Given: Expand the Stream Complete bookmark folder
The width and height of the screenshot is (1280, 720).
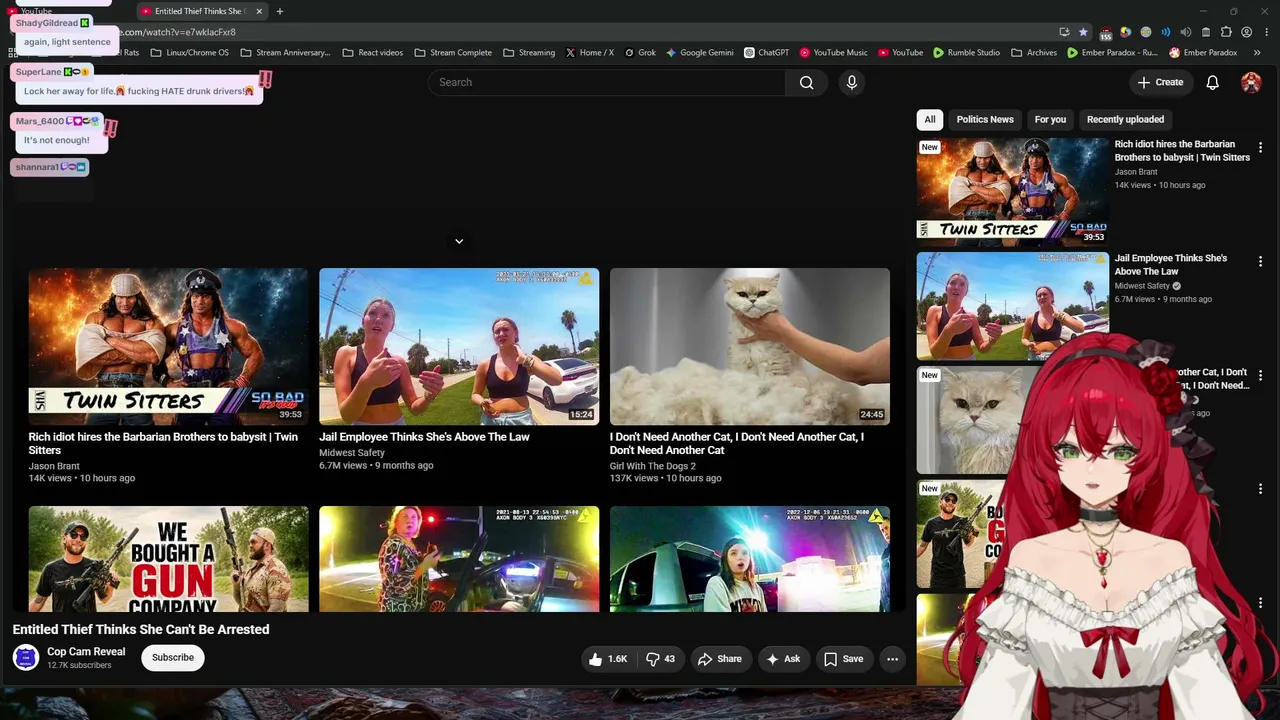Looking at the screenshot, I should tap(453, 52).
